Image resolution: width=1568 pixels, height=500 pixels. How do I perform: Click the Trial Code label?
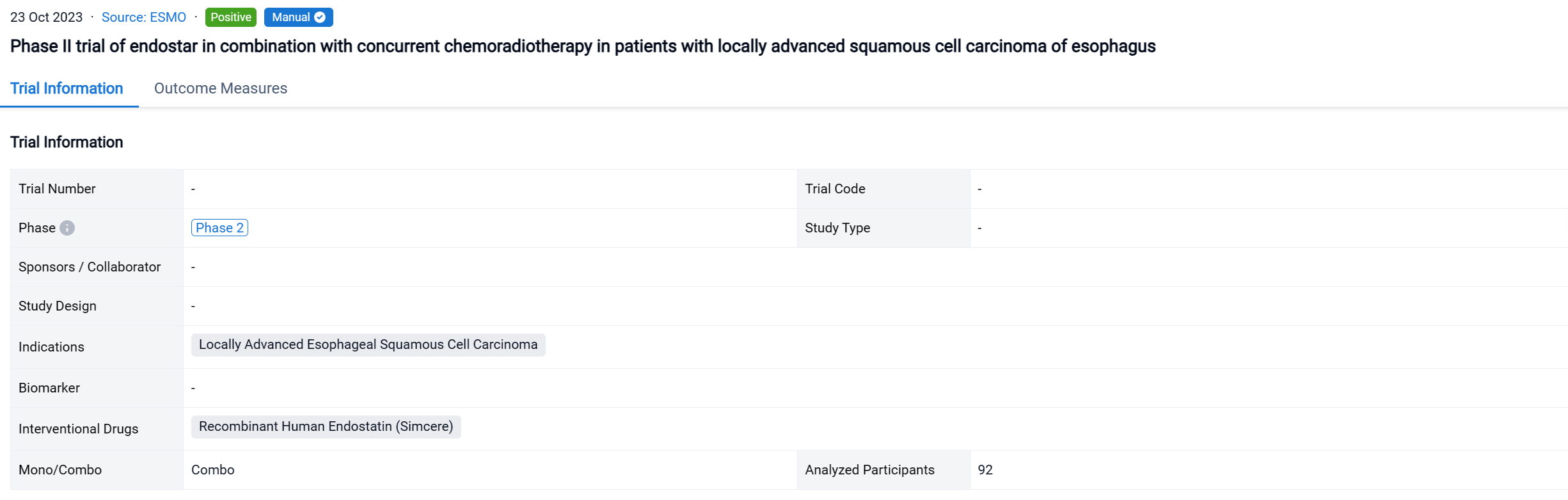point(835,189)
